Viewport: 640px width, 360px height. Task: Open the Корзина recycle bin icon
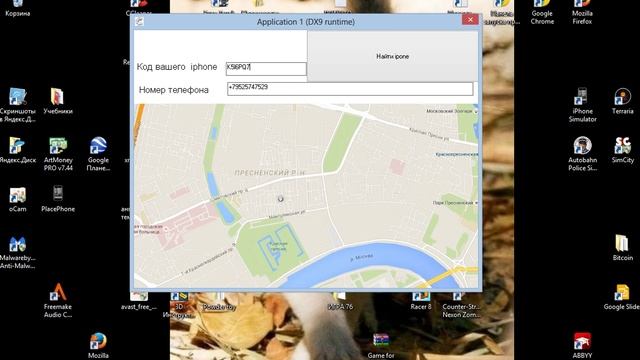coord(17,8)
